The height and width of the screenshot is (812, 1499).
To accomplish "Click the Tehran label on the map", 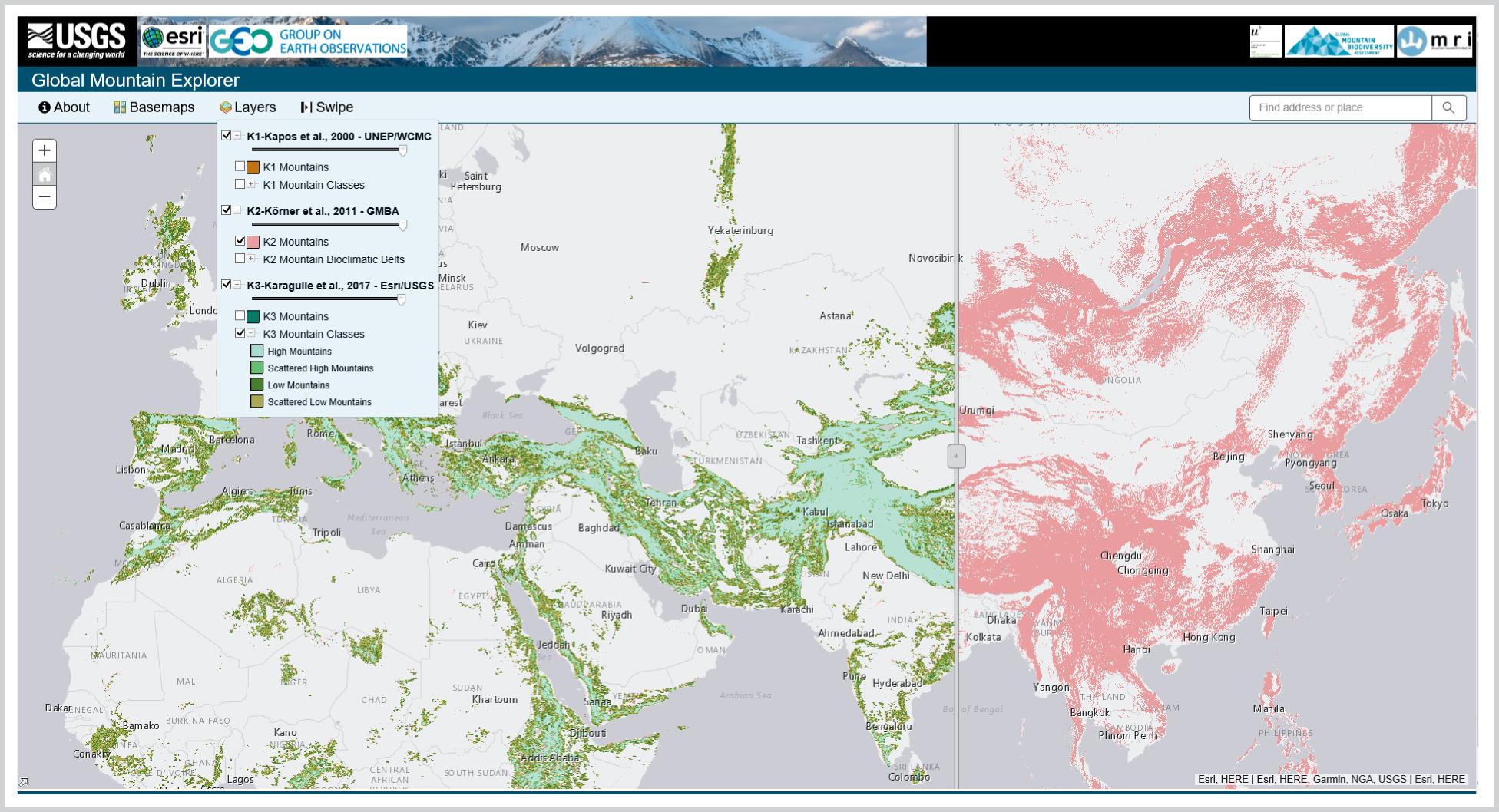I will (660, 503).
